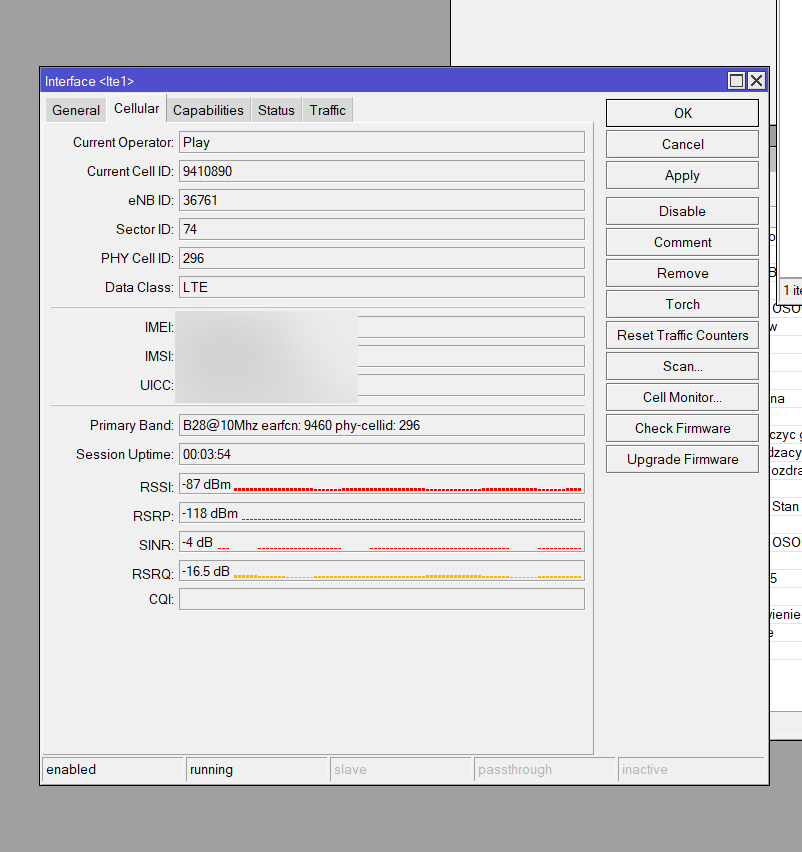
Task: Go to the Traffic tab
Action: [x=328, y=110]
